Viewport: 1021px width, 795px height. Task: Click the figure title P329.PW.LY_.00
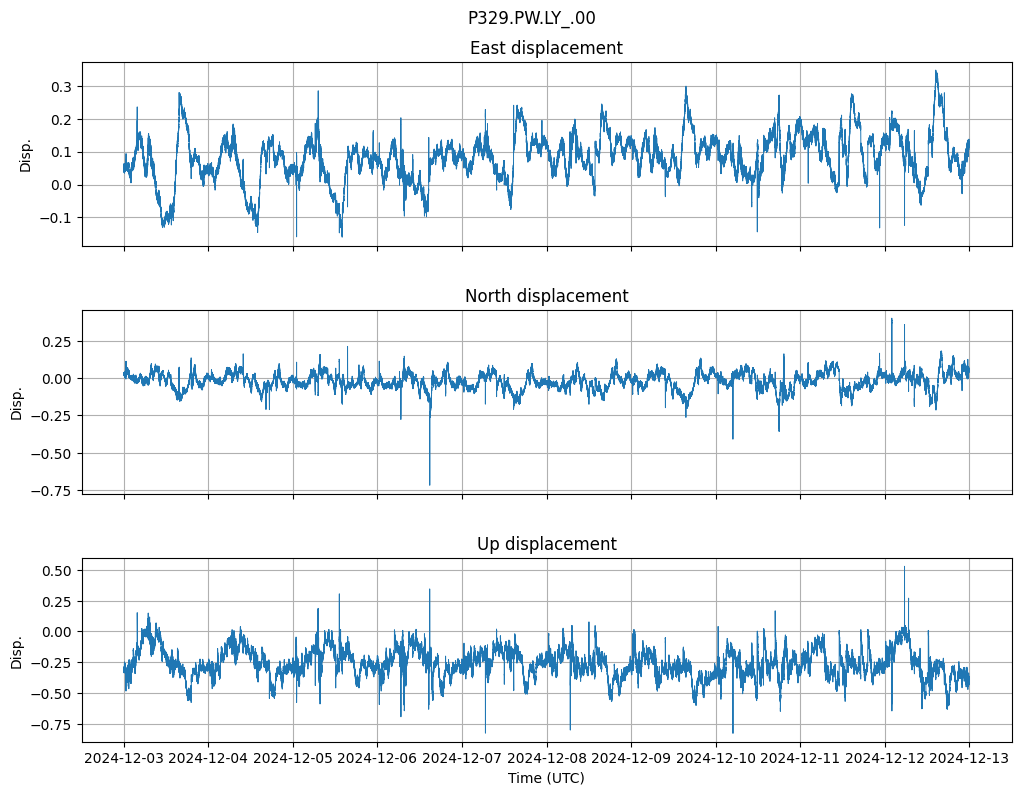531,18
